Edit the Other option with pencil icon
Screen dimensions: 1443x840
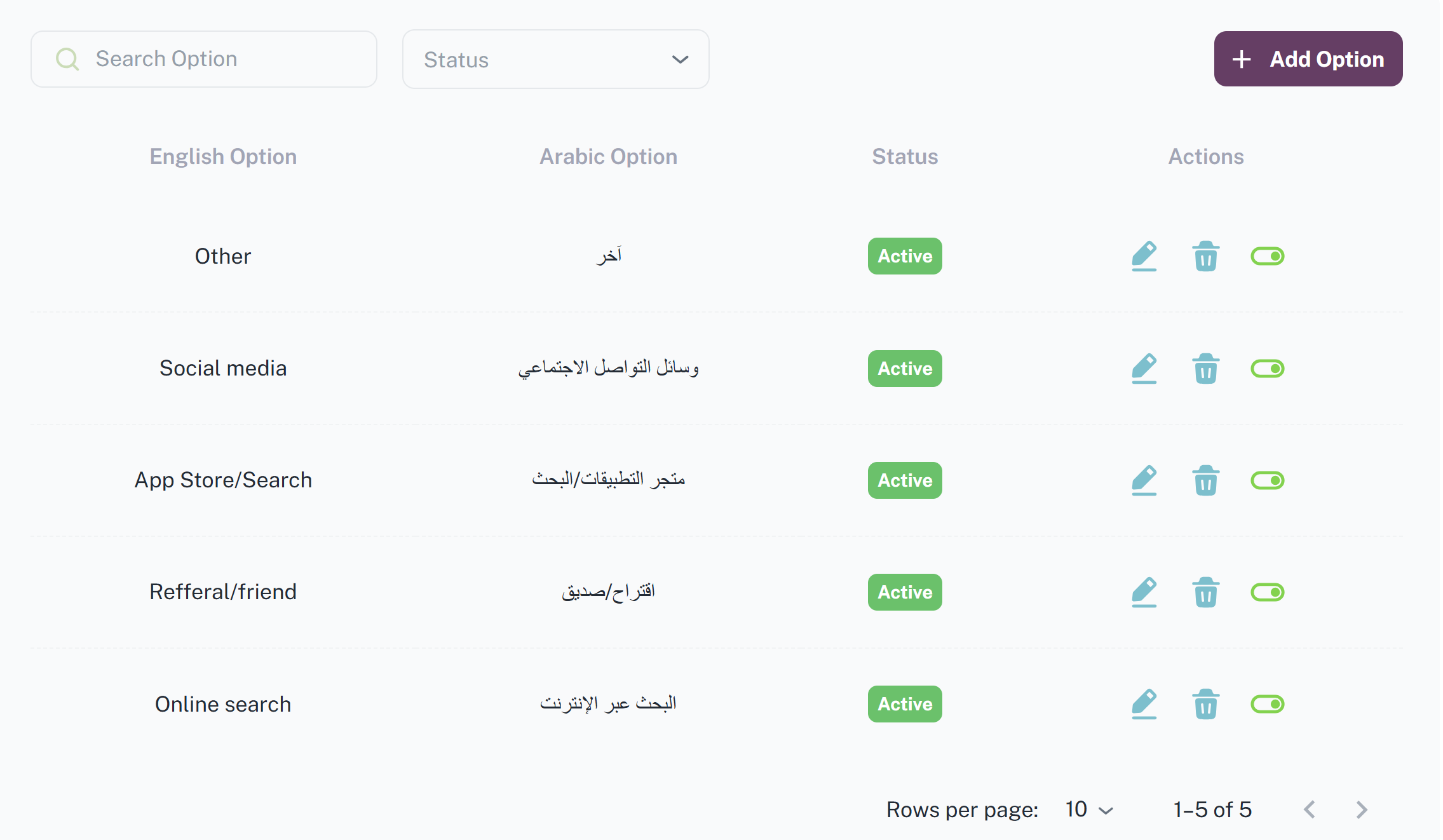(1144, 256)
